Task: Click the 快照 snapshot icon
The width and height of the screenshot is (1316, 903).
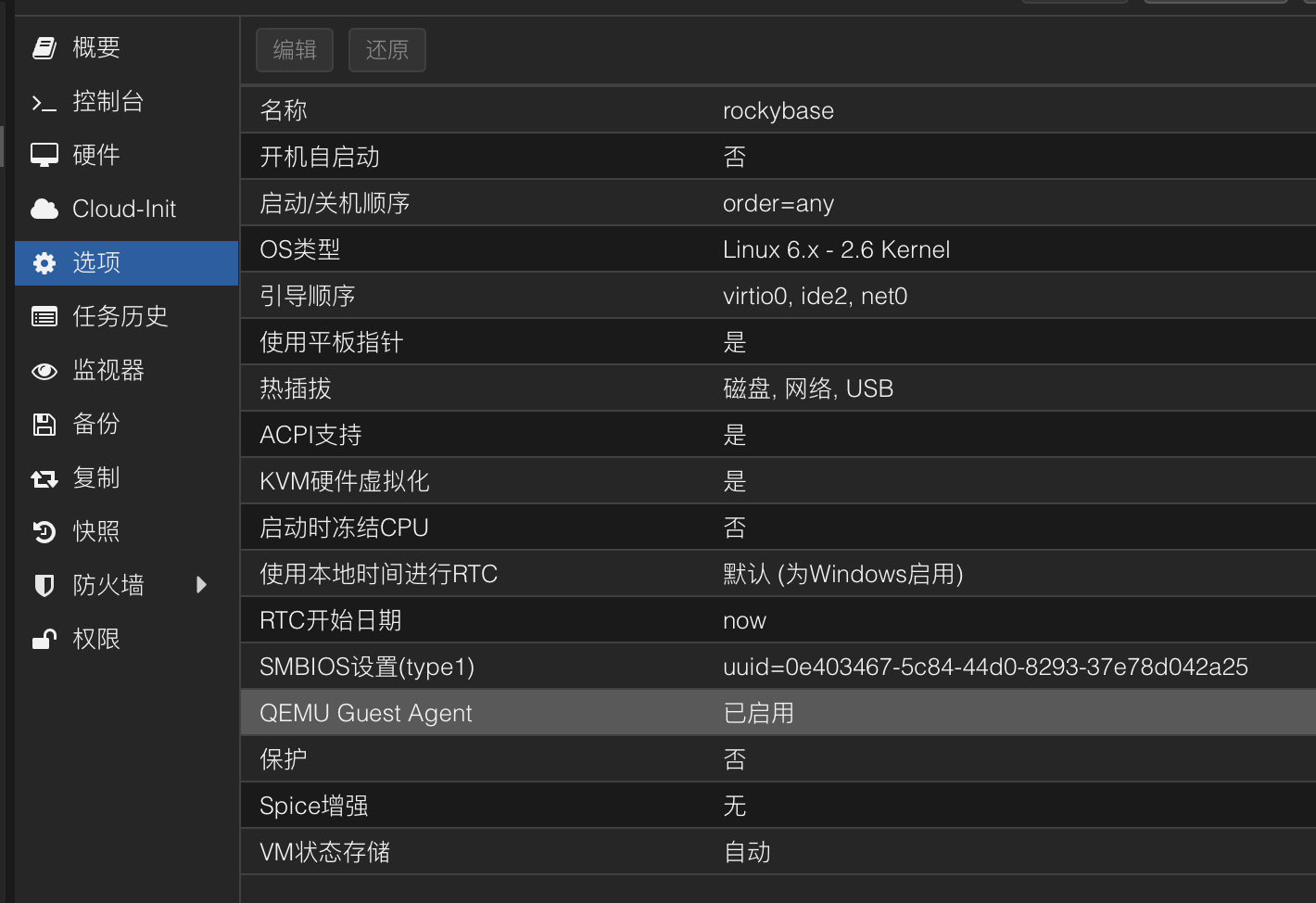Action: click(44, 531)
